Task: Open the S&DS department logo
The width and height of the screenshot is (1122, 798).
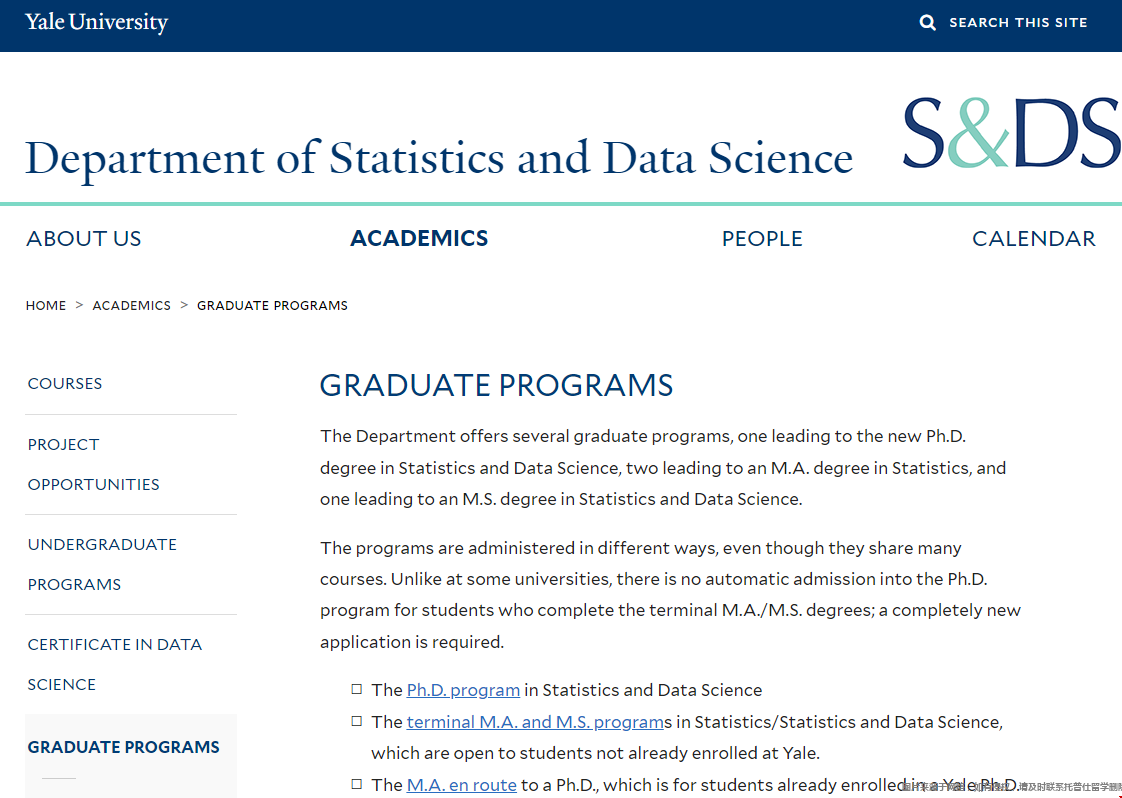Action: pyautogui.click(x=1012, y=133)
